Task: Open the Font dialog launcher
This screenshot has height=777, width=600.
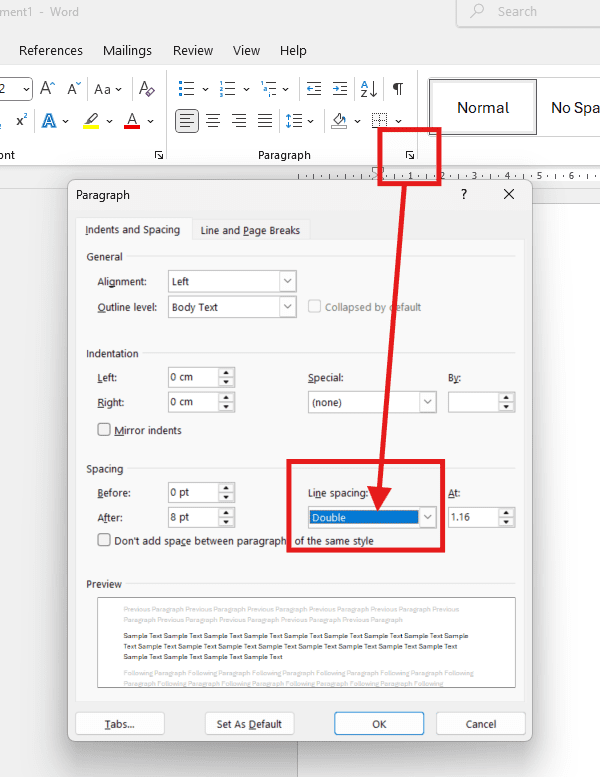Action: (159, 155)
